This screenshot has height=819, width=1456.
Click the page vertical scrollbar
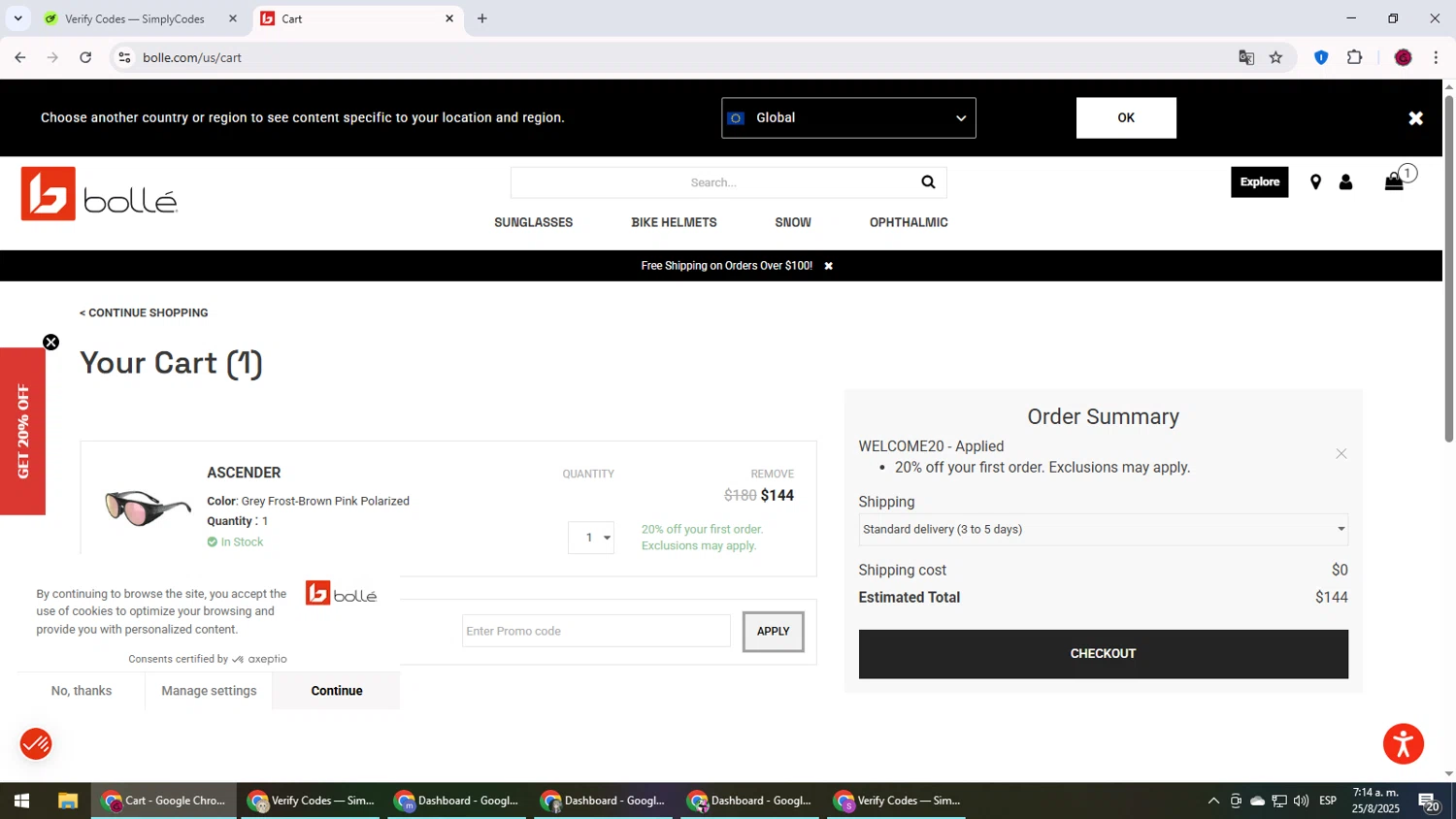click(1448, 270)
